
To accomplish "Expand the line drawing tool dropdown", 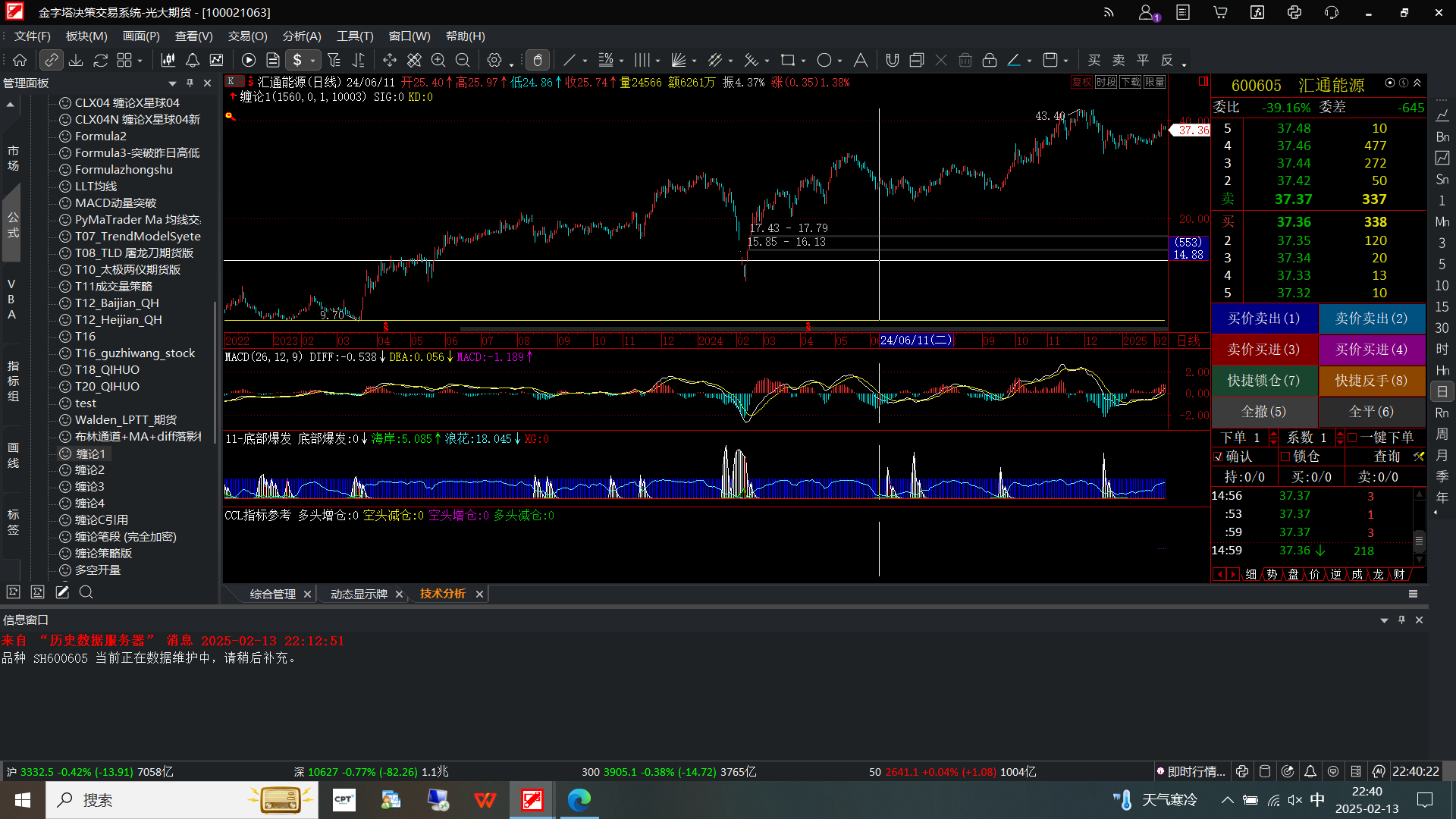I will point(585,61).
